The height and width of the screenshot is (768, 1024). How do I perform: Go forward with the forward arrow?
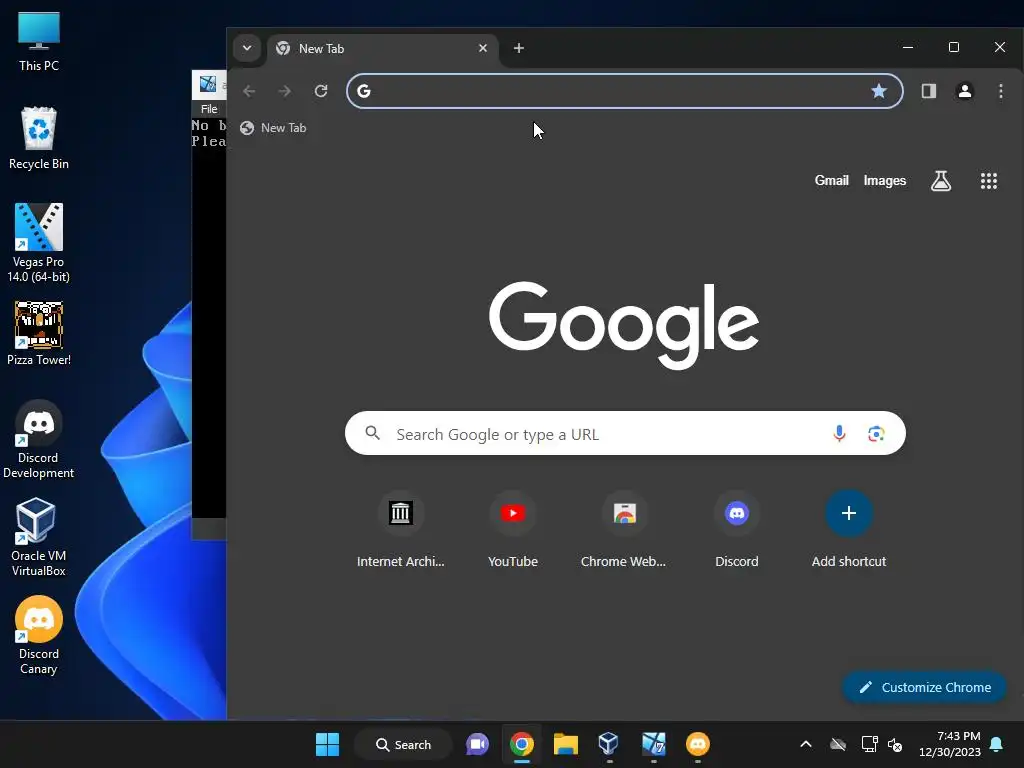coord(284,91)
